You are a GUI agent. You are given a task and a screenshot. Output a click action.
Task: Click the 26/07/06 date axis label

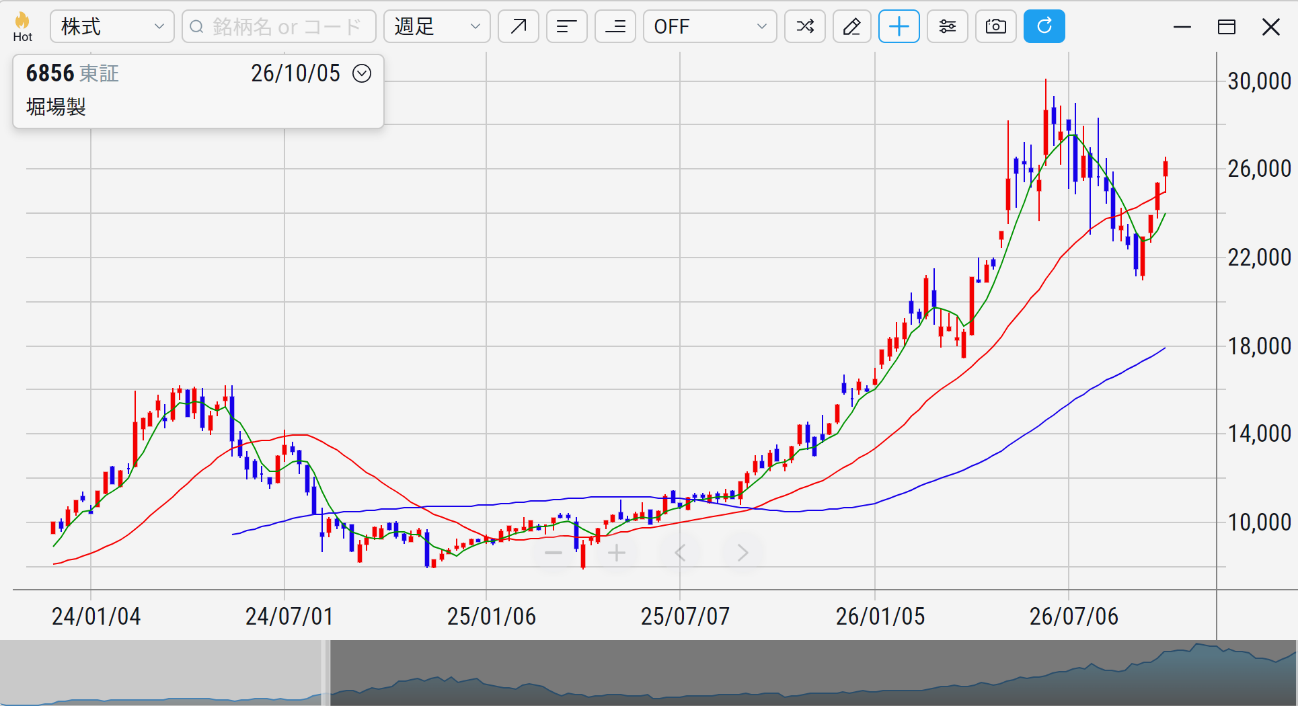(x=1074, y=616)
